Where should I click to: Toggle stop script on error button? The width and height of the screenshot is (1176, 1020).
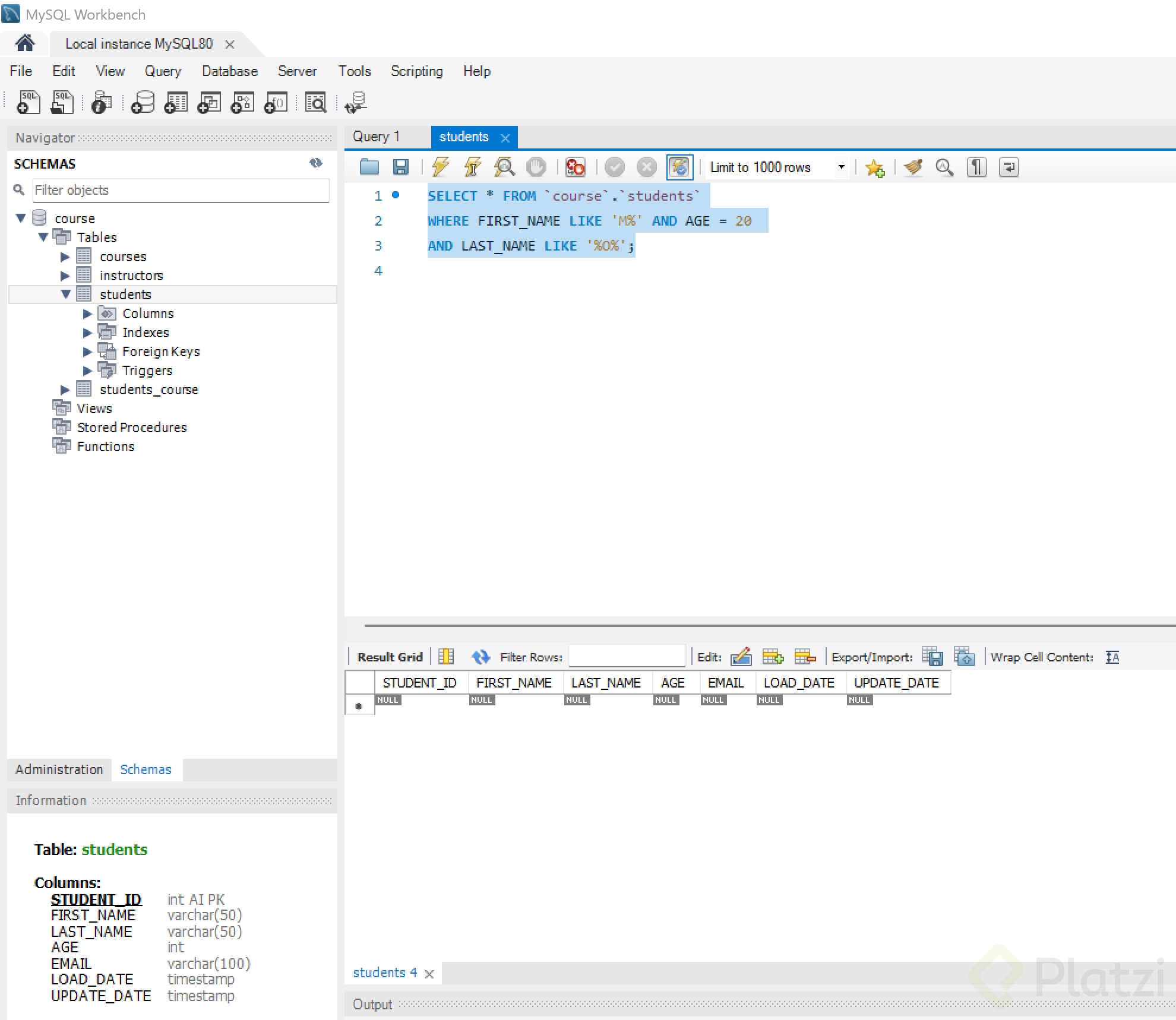click(x=575, y=167)
